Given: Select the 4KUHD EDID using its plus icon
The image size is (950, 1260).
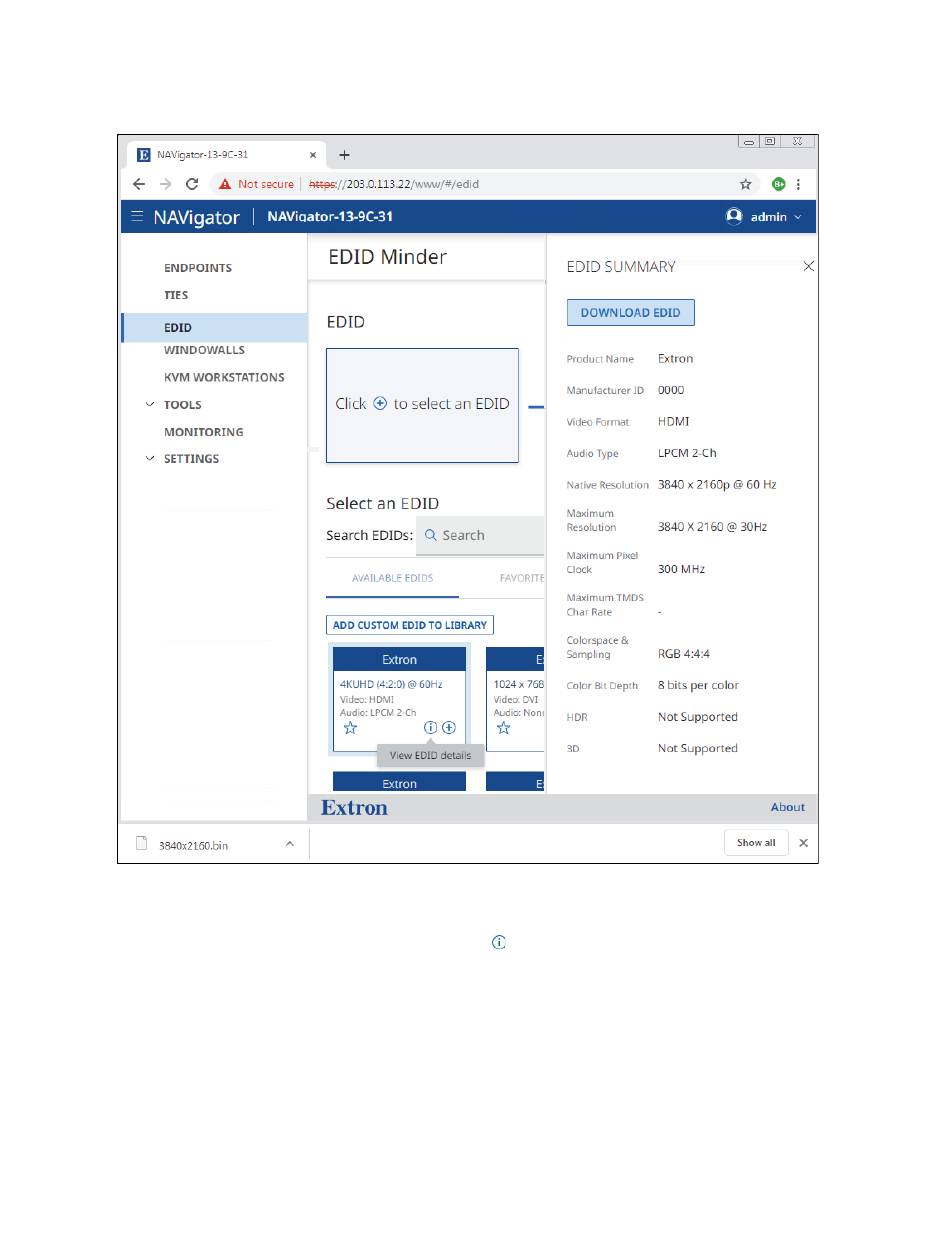Looking at the screenshot, I should (x=449, y=728).
